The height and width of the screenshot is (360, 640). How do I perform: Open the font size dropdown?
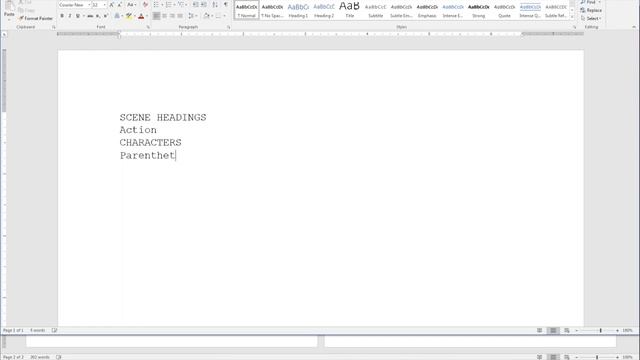coord(104,5)
